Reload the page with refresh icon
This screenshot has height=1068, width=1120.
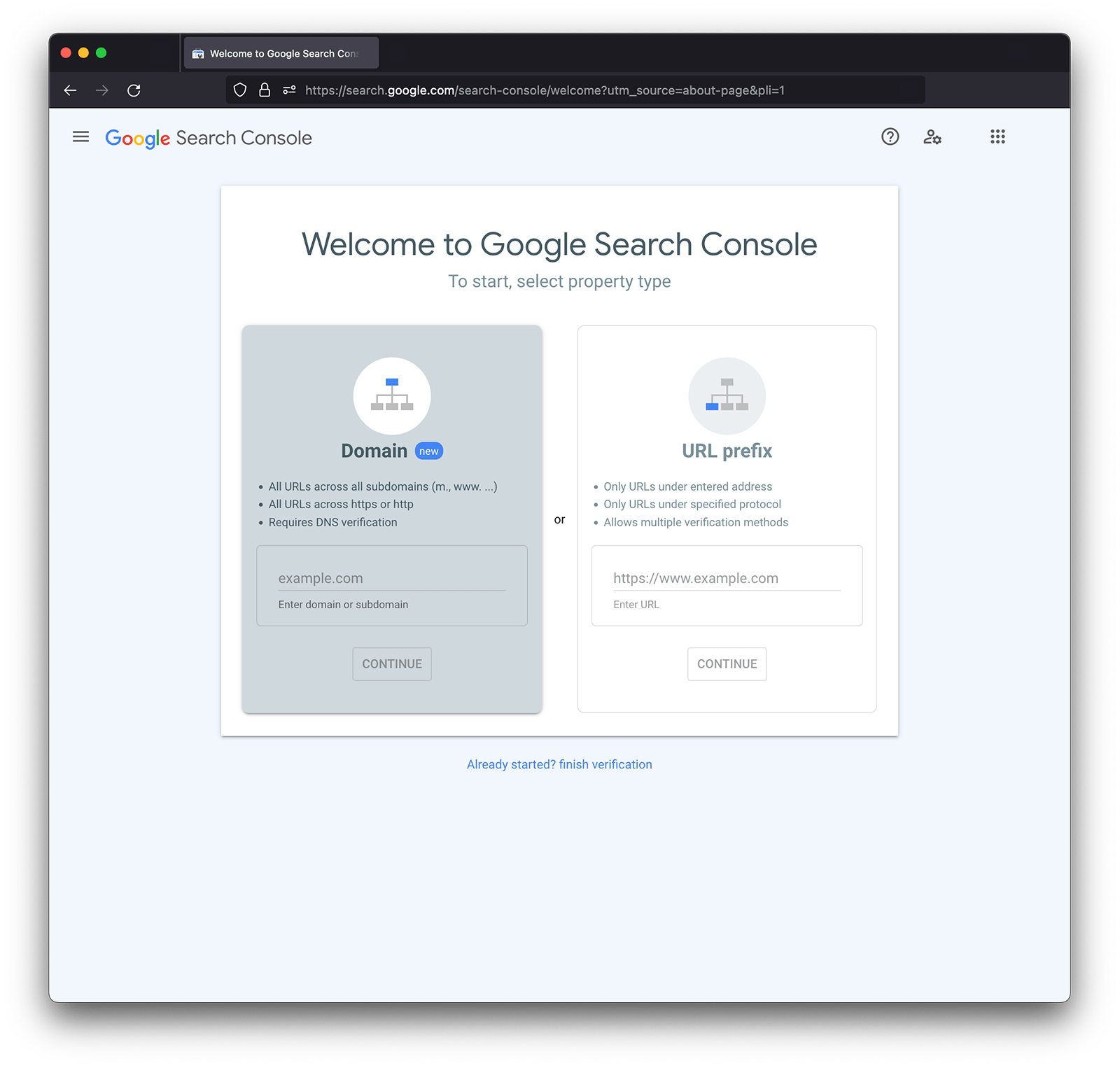134,90
